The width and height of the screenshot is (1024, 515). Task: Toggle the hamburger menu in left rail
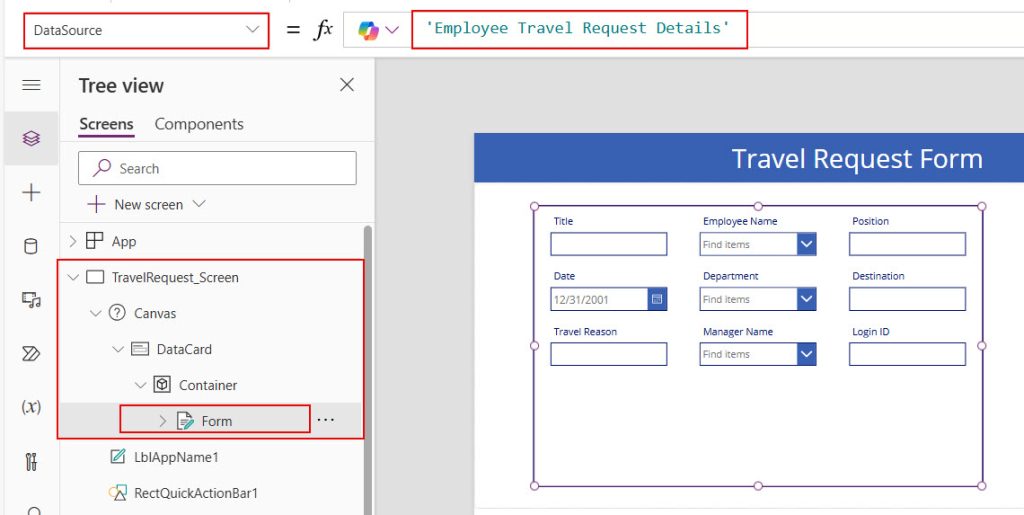click(x=31, y=86)
